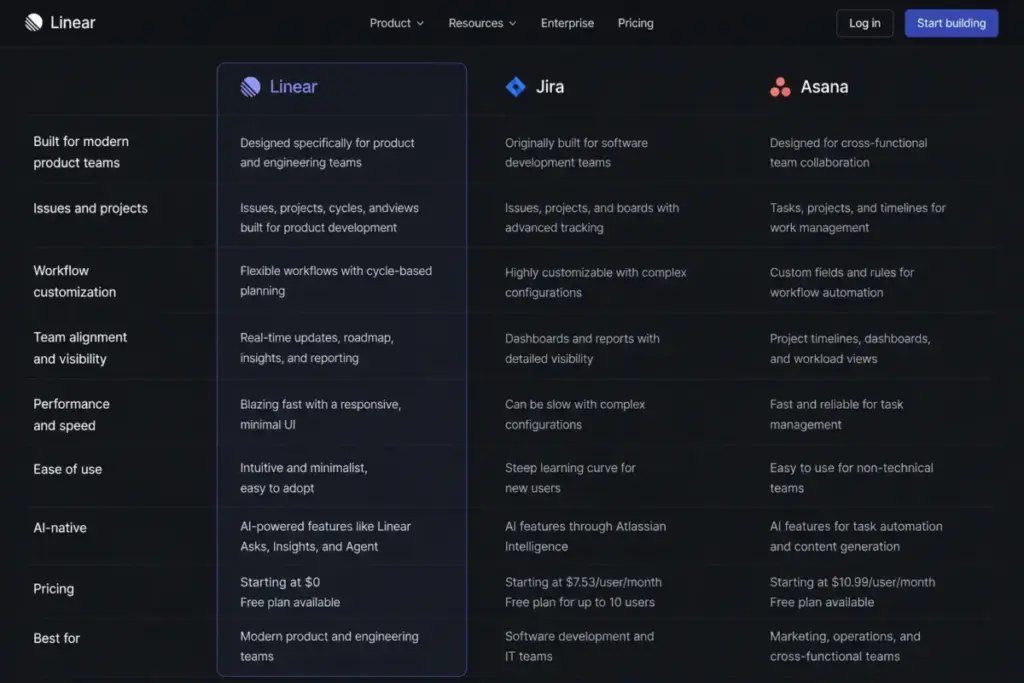Image resolution: width=1024 pixels, height=683 pixels.
Task: Click the 'Performance and speed' row label
Action: click(71, 415)
